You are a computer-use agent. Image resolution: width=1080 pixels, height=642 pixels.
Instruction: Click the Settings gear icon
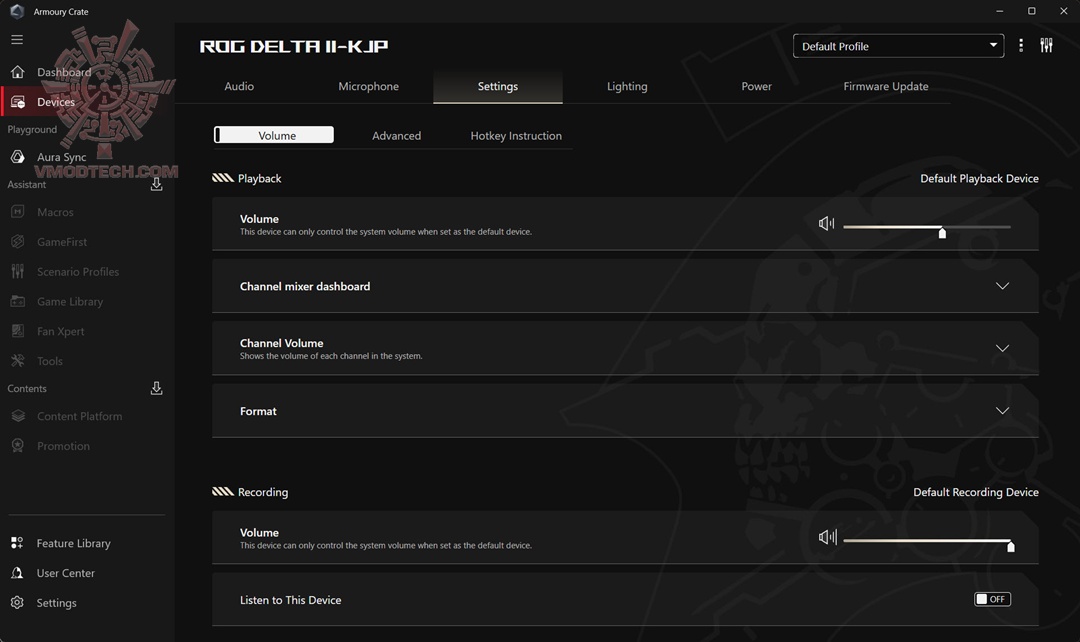(x=18, y=603)
